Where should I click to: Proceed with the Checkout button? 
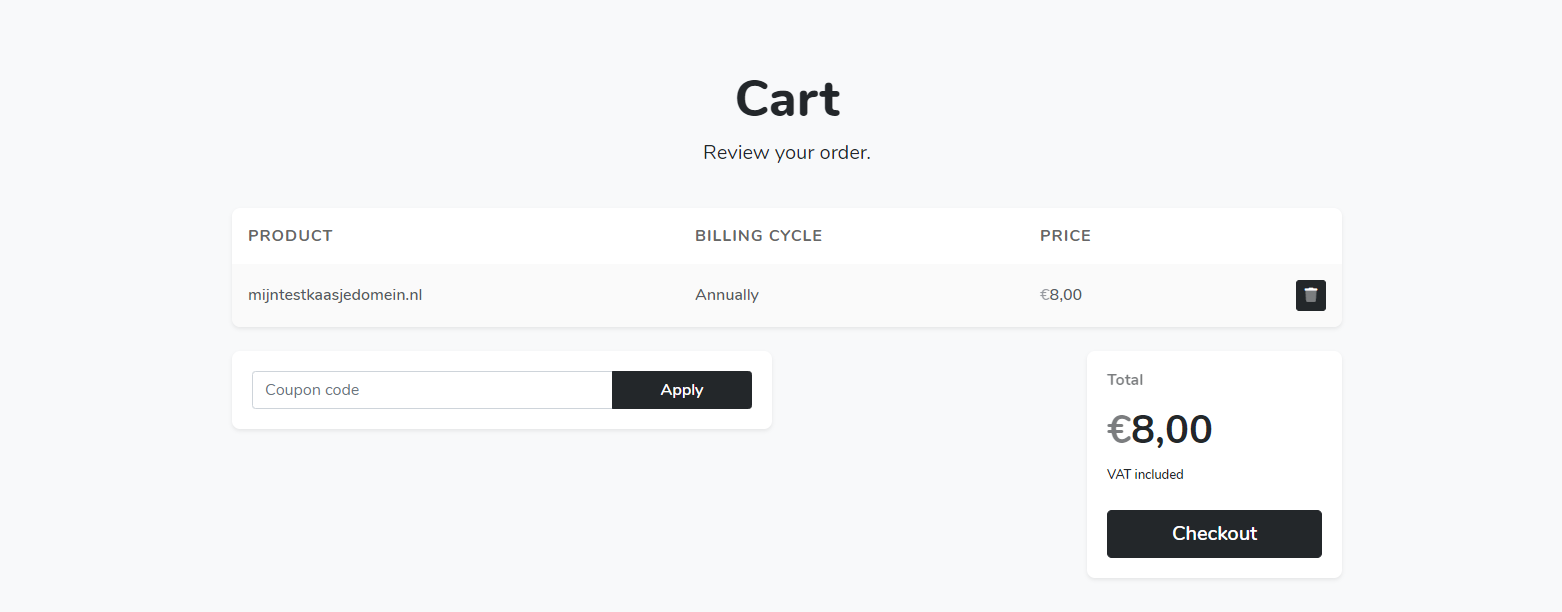[1214, 534]
